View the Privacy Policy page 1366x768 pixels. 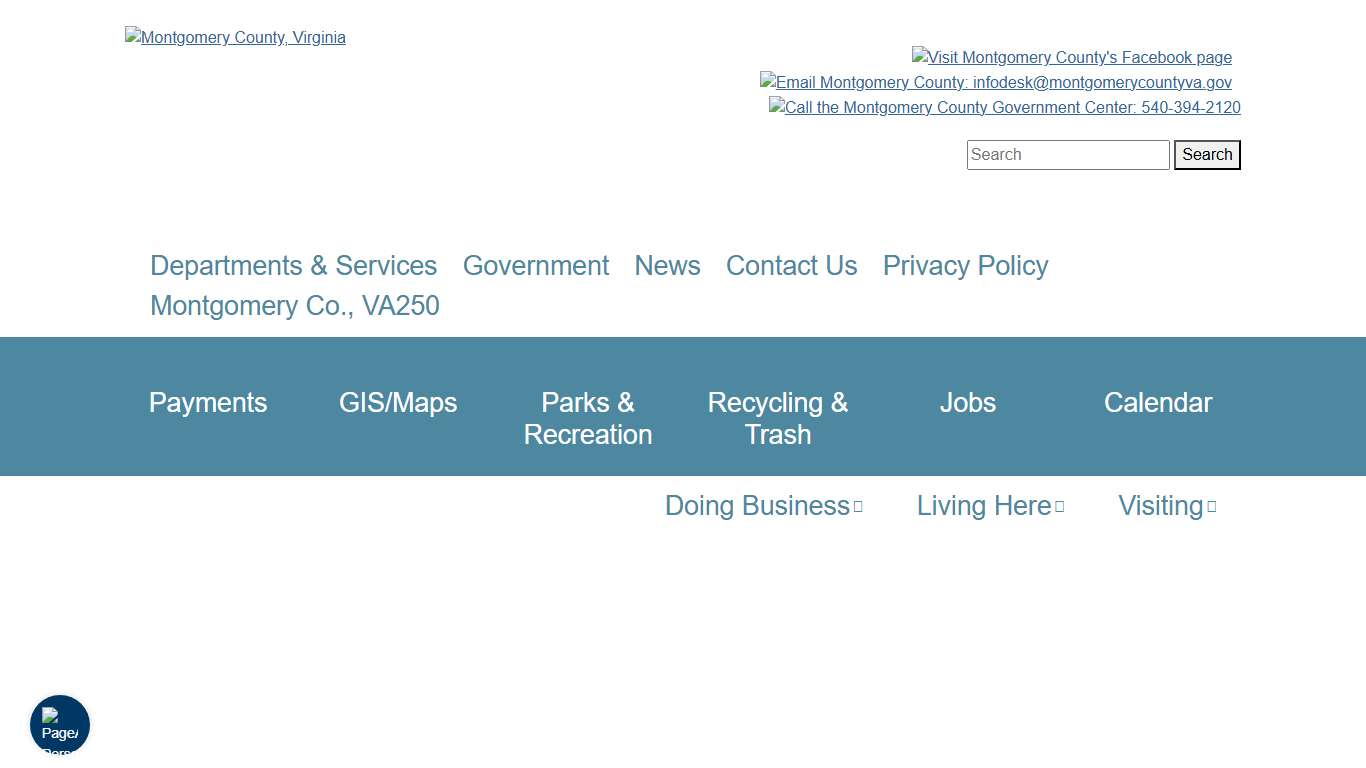(965, 266)
